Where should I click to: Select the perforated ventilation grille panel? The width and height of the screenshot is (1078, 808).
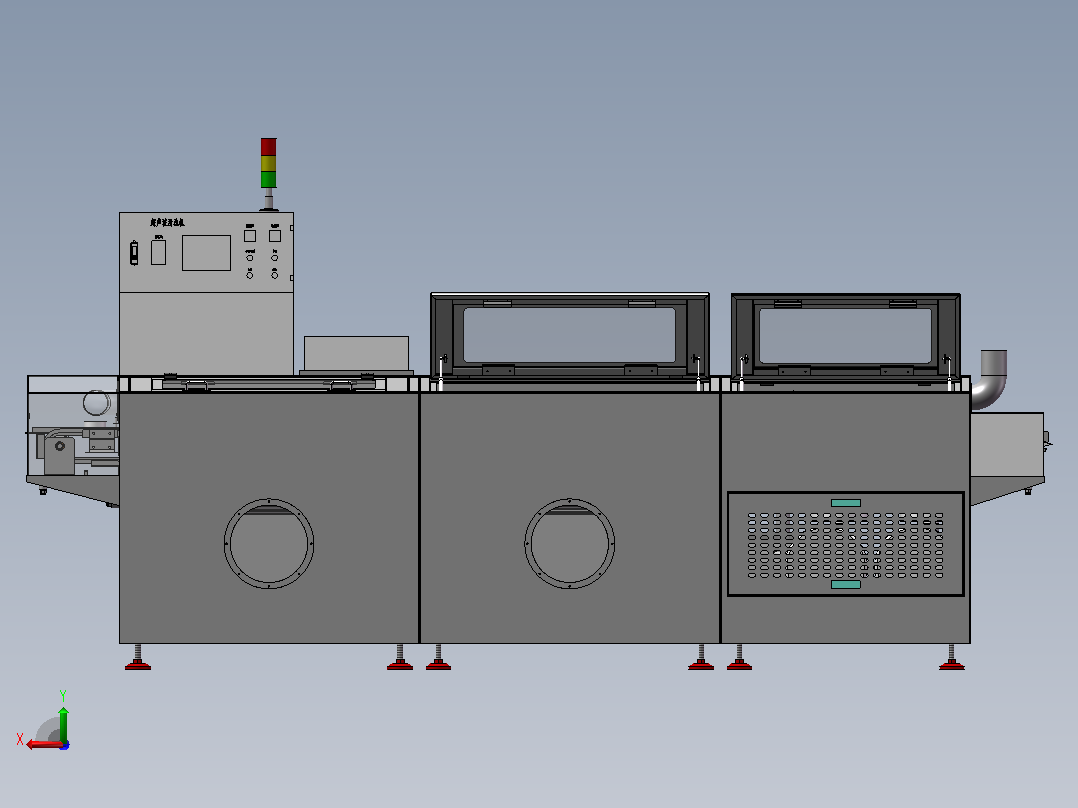pos(846,544)
